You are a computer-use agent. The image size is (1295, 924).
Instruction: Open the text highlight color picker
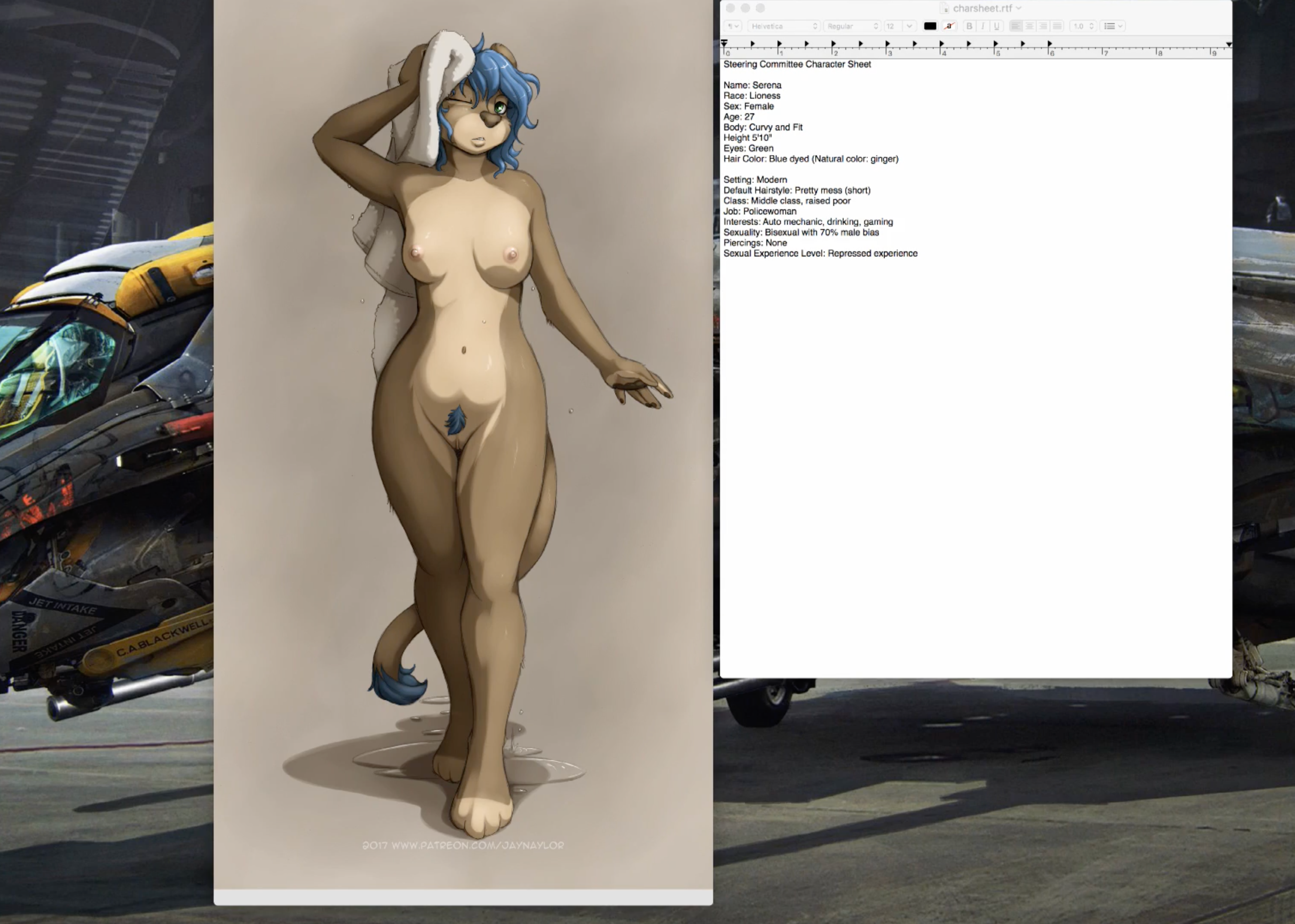point(949,26)
